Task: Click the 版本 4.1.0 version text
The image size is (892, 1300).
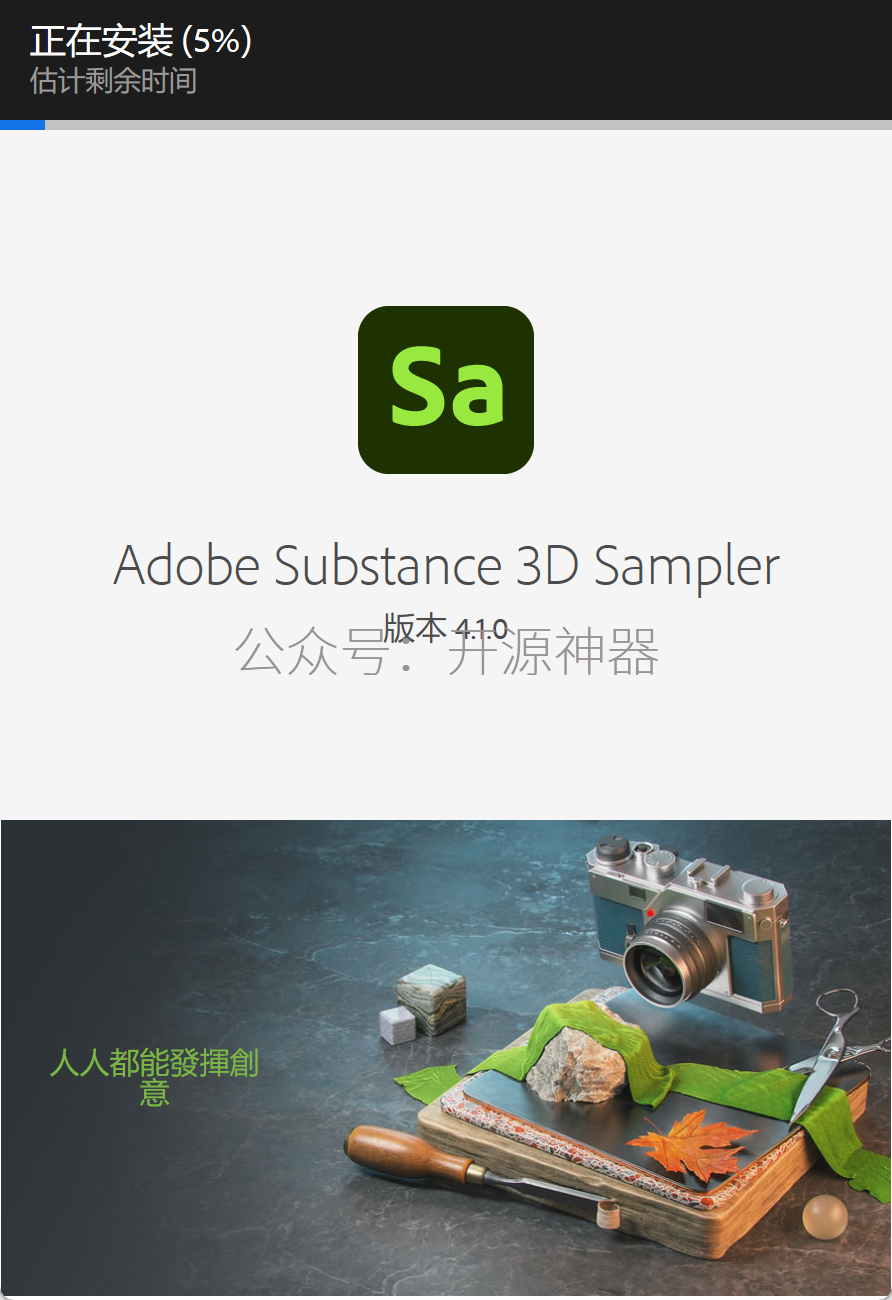Action: 446,628
